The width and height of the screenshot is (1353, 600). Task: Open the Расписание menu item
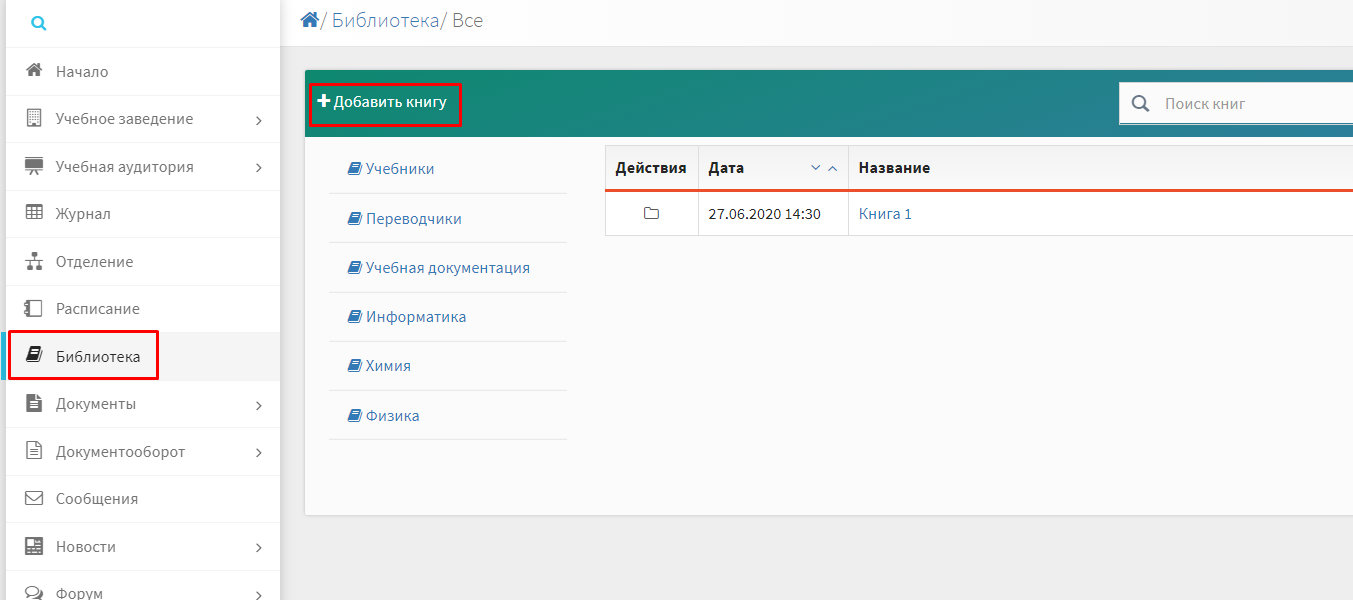point(142,308)
